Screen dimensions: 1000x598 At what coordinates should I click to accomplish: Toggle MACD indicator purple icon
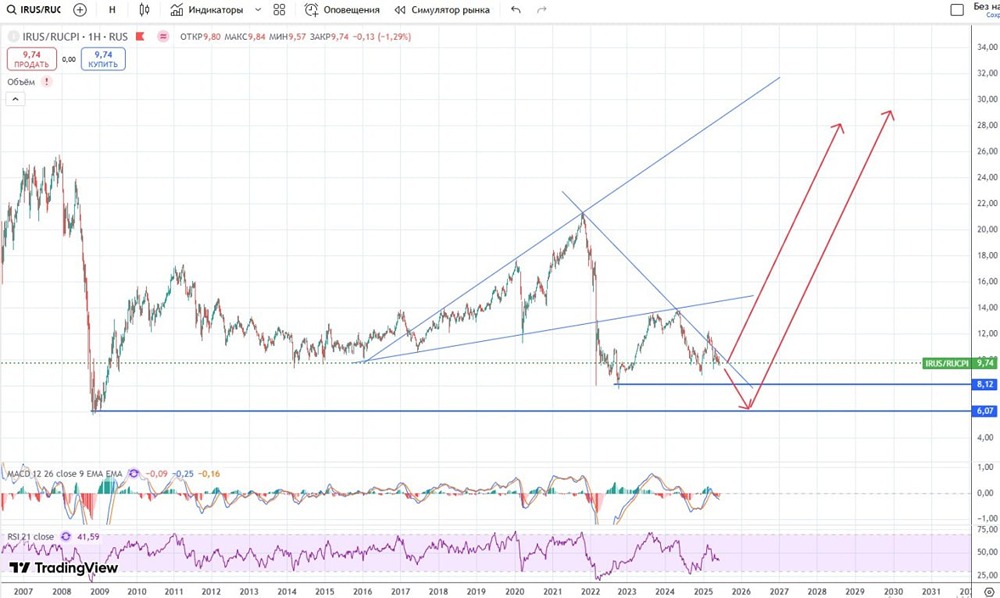133,474
